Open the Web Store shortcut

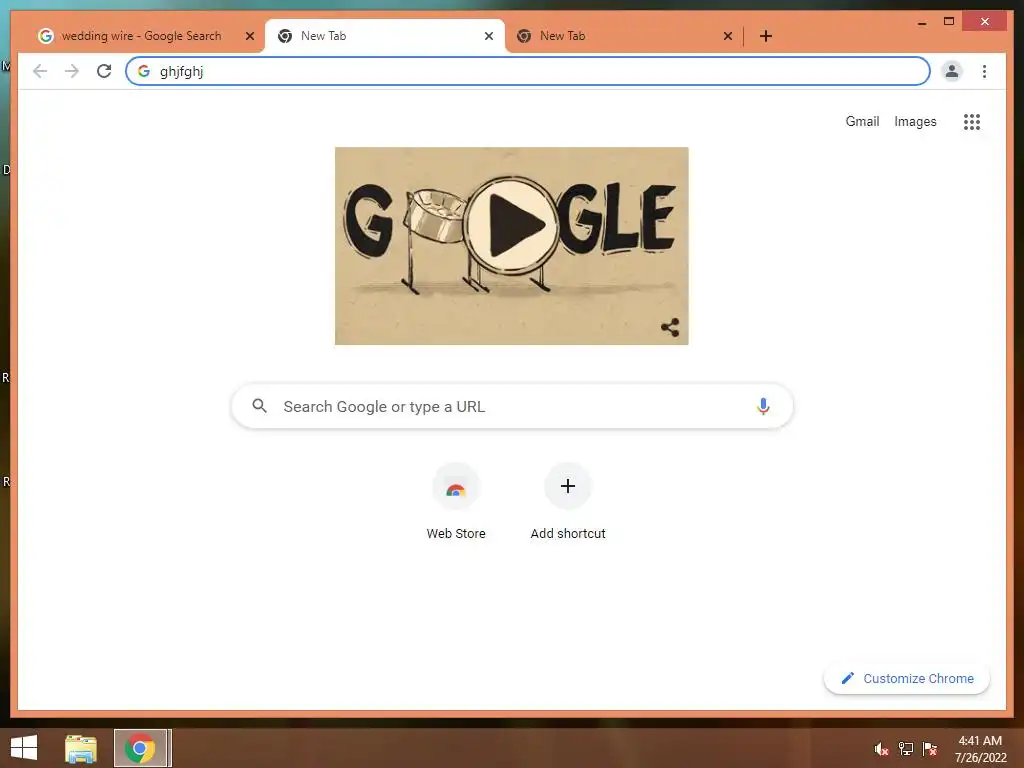click(456, 503)
